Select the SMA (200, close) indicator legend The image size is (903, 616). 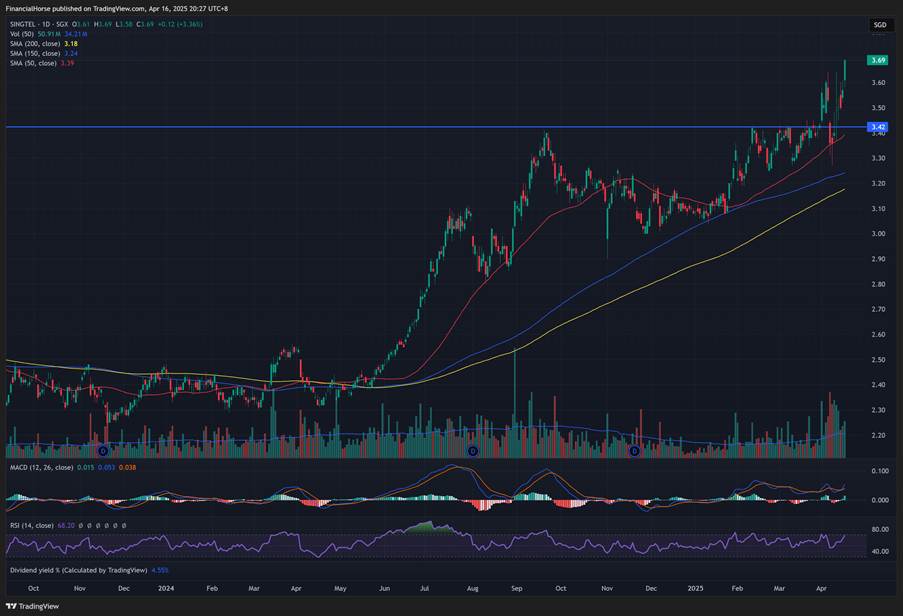tap(35, 44)
